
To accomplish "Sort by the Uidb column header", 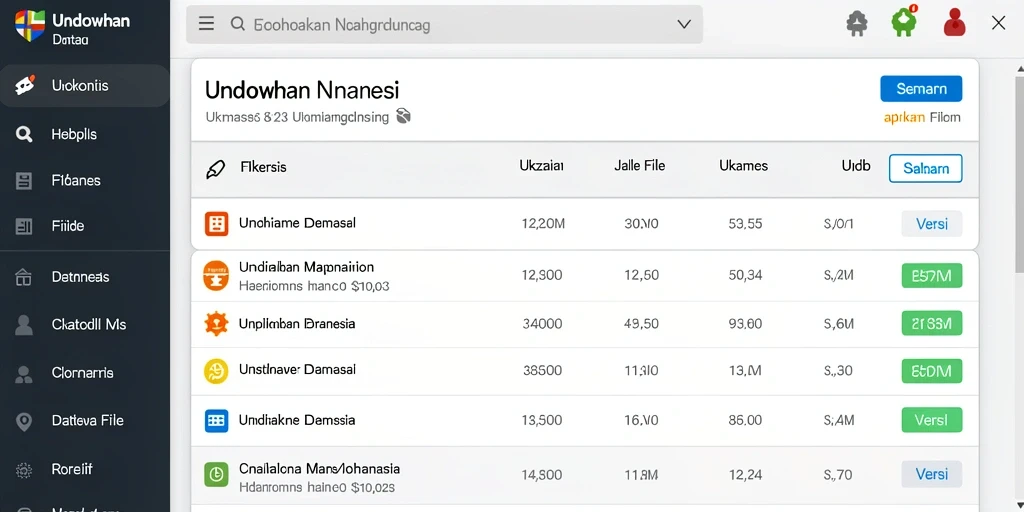I will [x=856, y=166].
